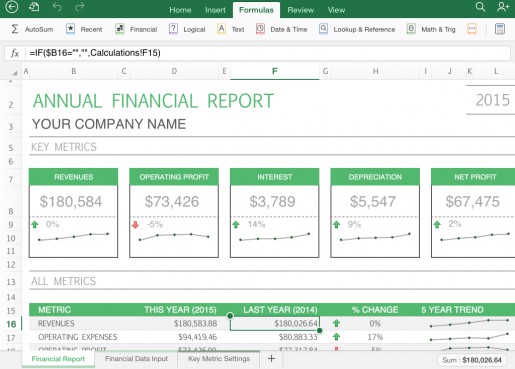Open Lookup & Reference icon

(323, 29)
